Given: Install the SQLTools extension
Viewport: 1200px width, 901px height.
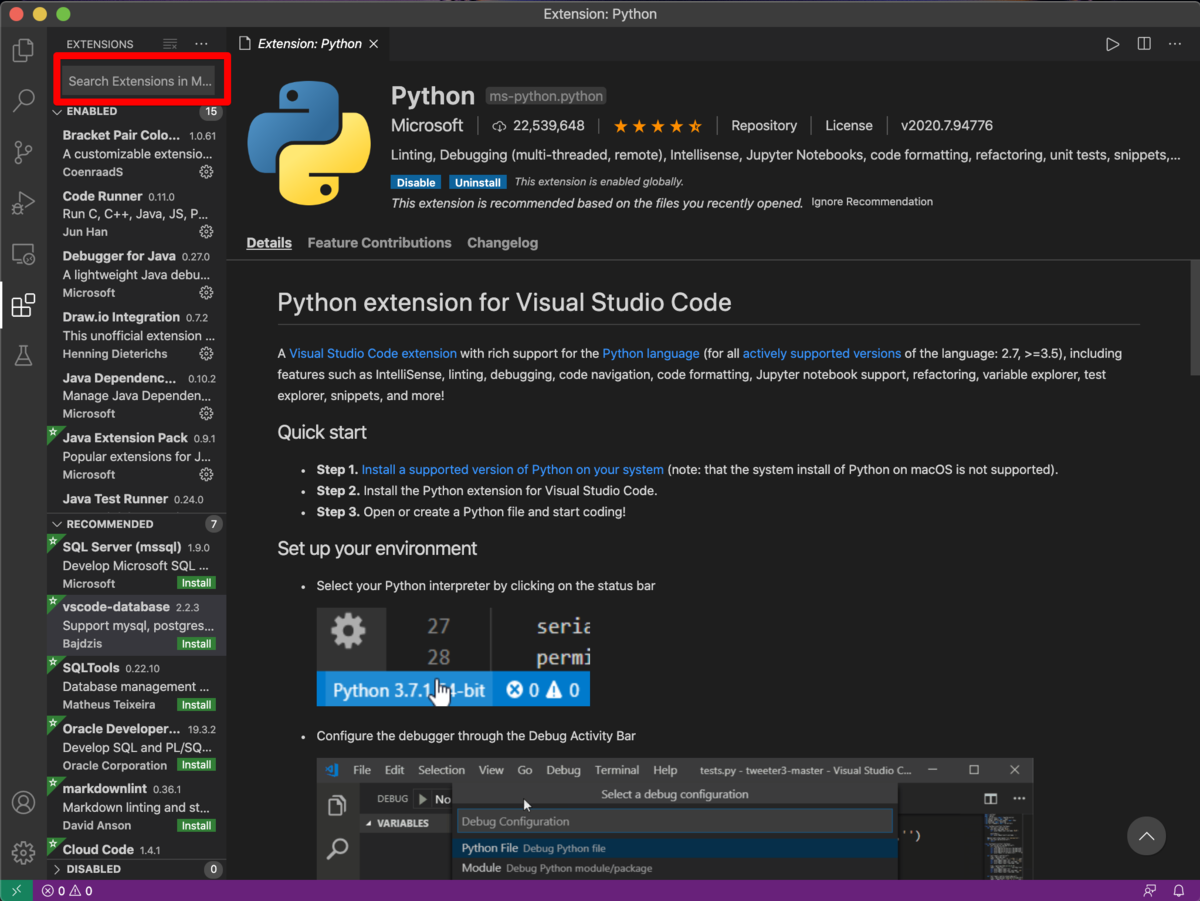Looking at the screenshot, I should pos(196,705).
